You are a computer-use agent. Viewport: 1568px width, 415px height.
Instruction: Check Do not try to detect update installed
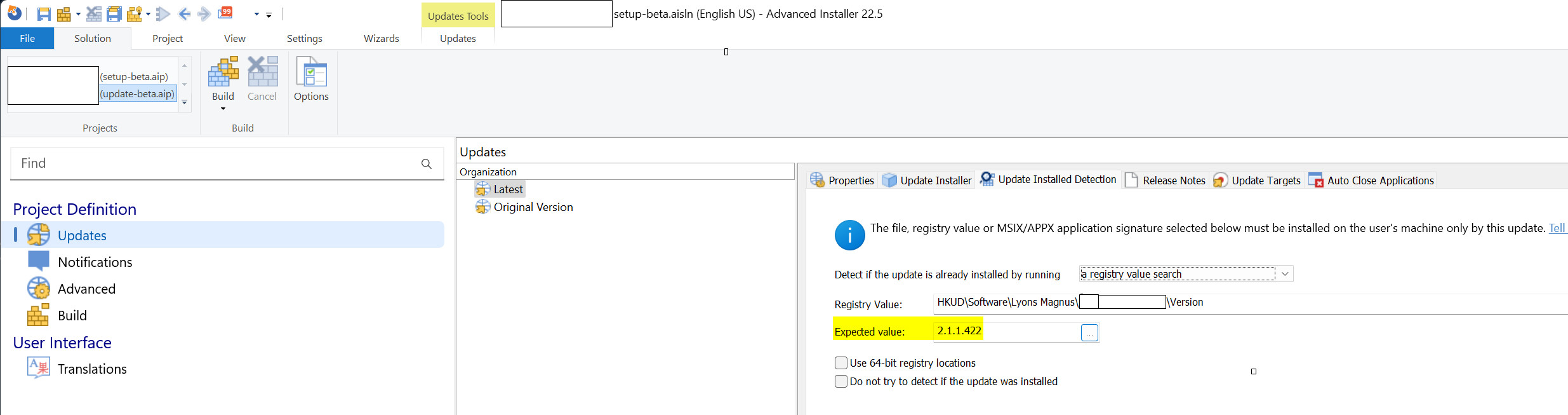tap(841, 381)
